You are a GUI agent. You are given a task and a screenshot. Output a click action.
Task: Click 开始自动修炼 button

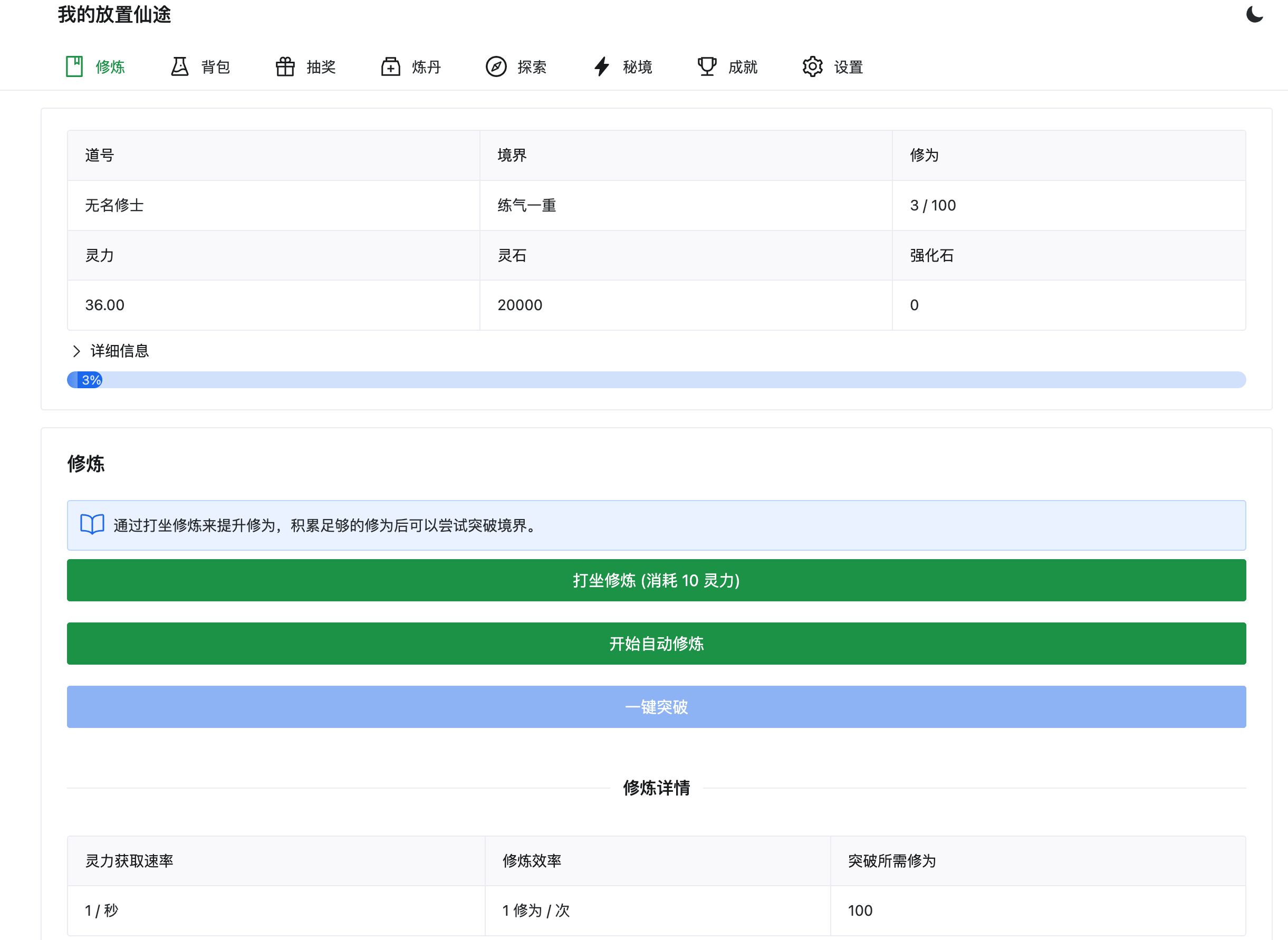coord(657,644)
